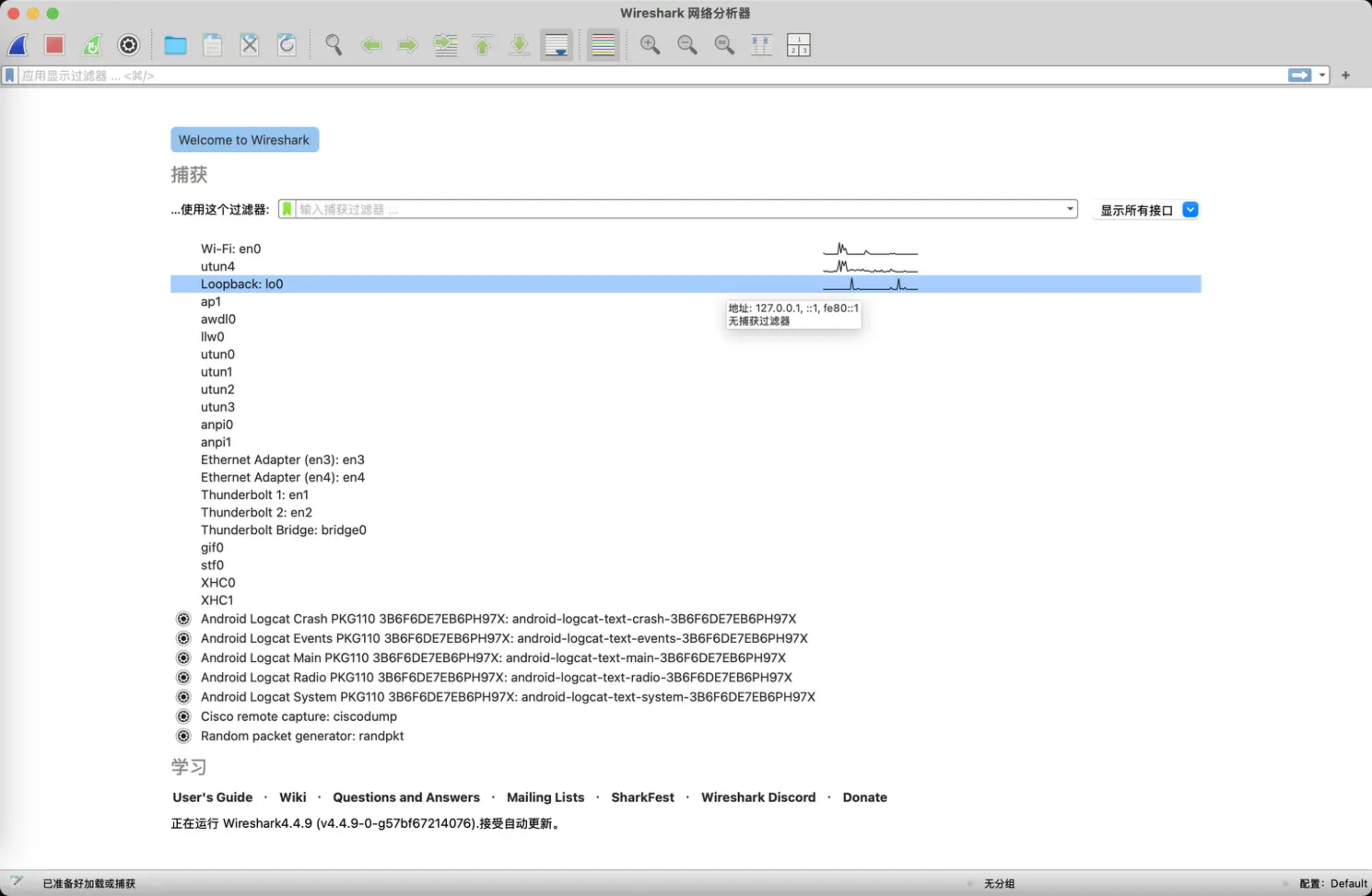Image resolution: width=1372 pixels, height=896 pixels.
Task: Select the anpi0 interface
Action: tap(686, 425)
